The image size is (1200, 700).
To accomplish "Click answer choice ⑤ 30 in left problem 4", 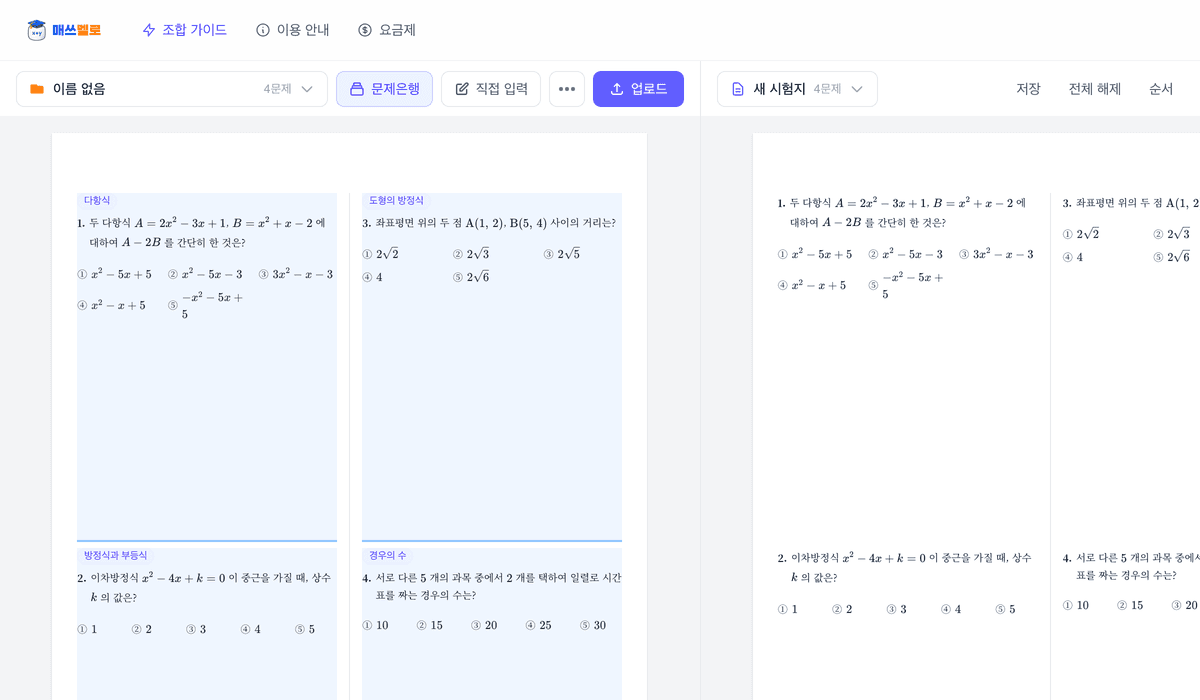I will (592, 625).
